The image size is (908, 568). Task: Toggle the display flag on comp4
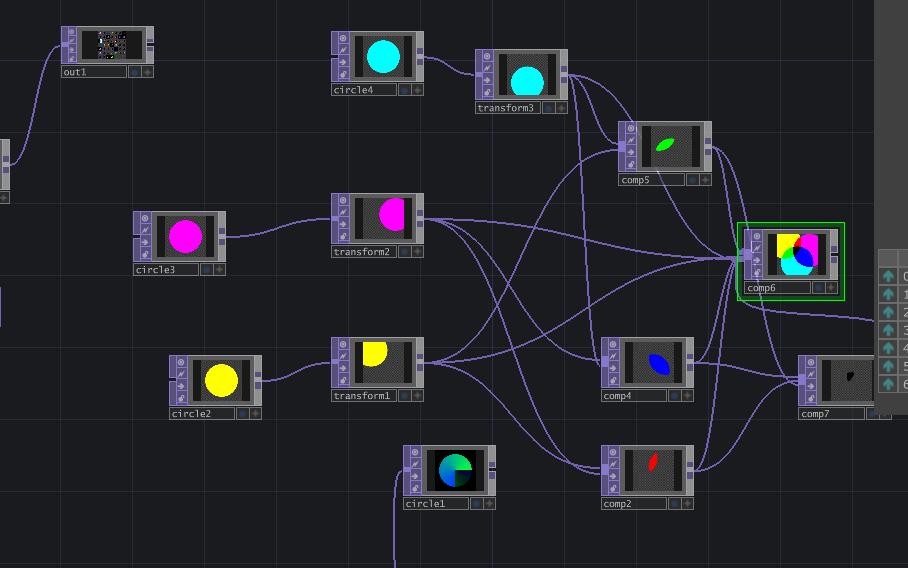pyautogui.click(x=675, y=395)
